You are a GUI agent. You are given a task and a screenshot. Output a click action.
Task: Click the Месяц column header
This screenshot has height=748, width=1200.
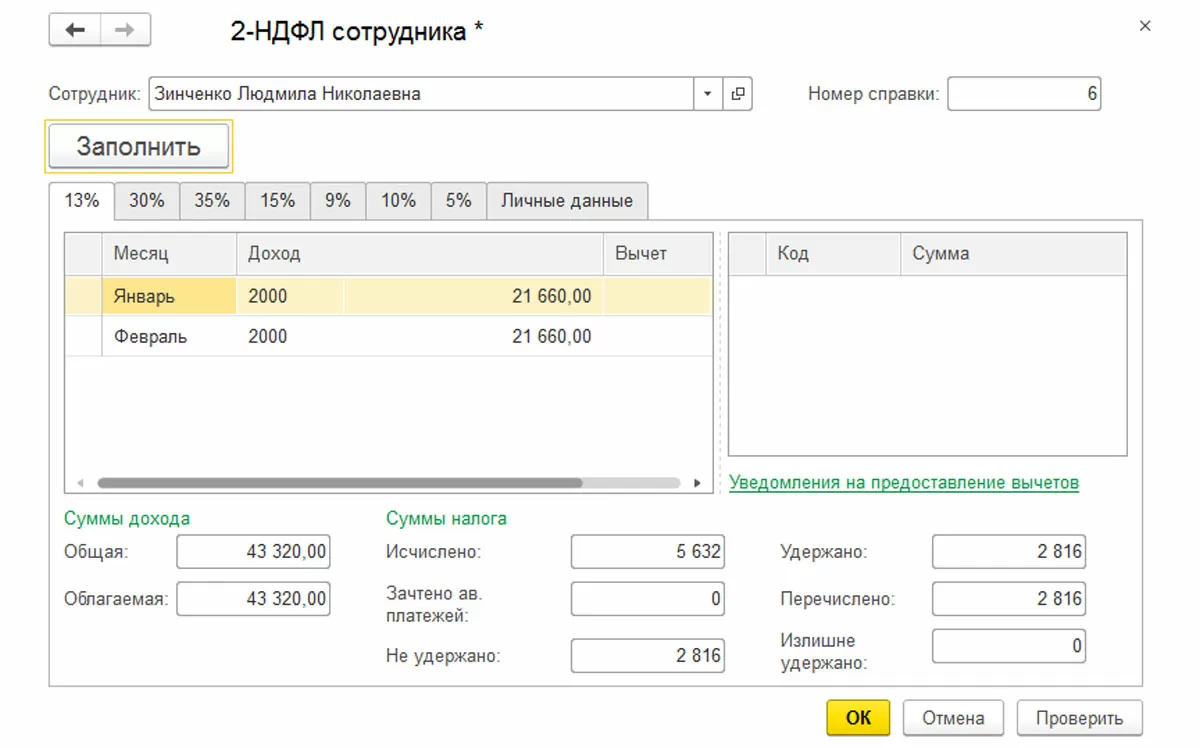pyautogui.click(x=169, y=254)
